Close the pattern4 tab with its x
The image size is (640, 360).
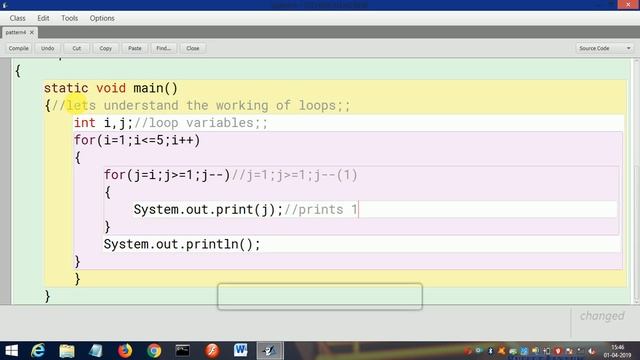[x=32, y=32]
